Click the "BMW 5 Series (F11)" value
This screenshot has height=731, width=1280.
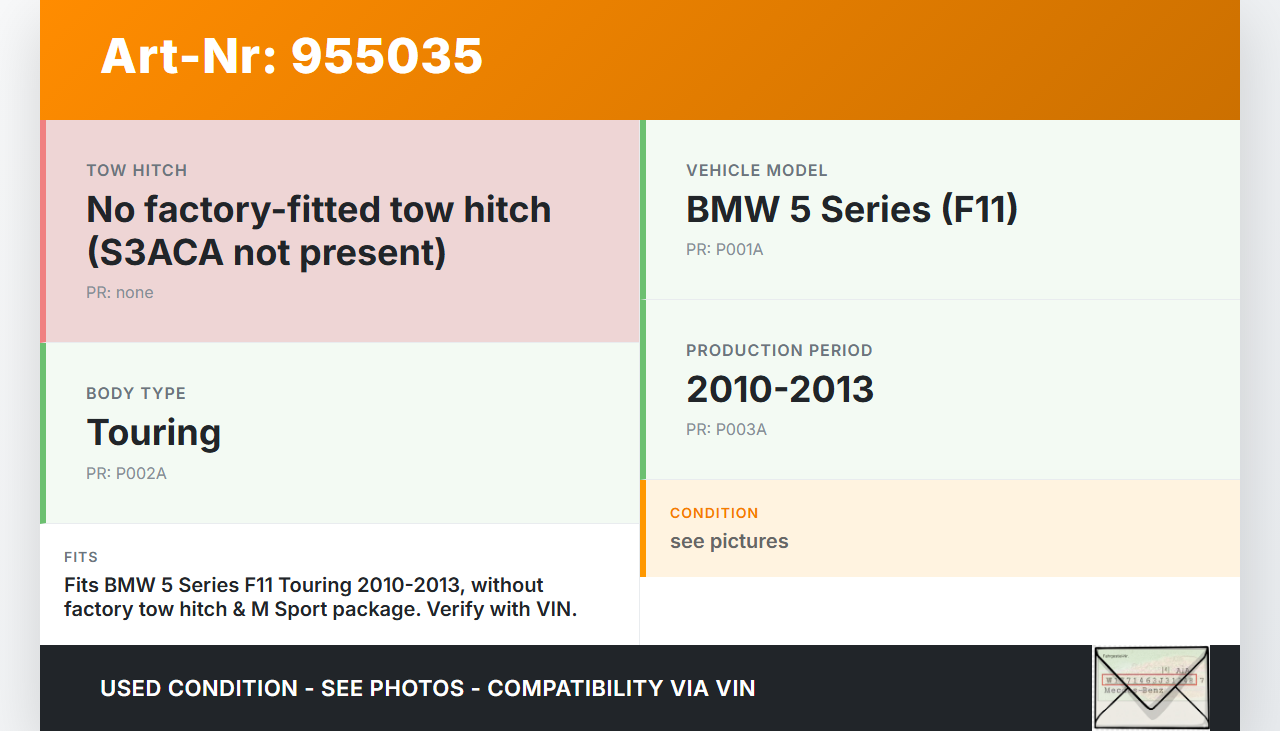[x=851, y=210]
